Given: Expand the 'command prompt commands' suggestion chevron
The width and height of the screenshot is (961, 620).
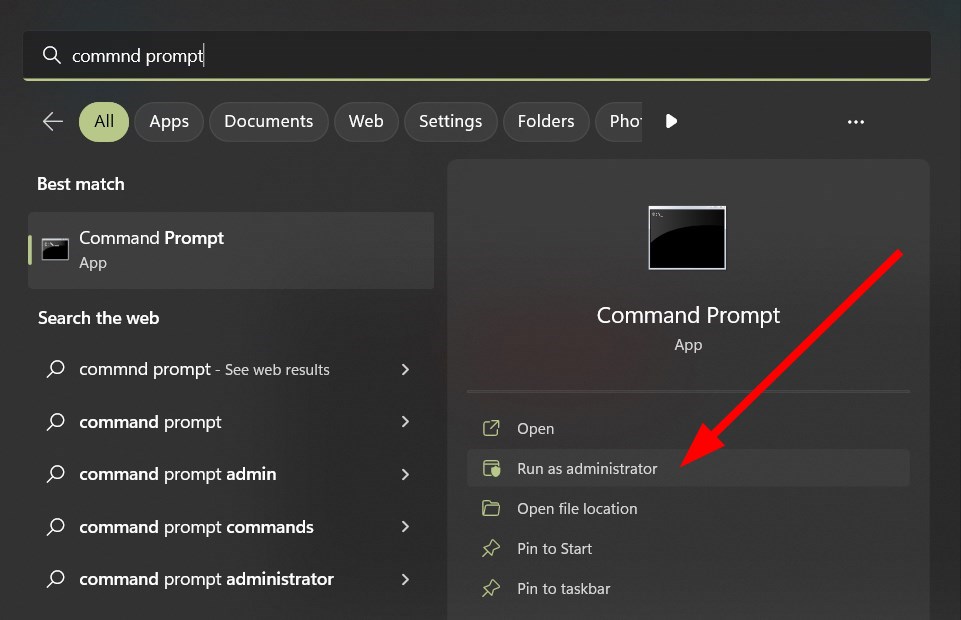Looking at the screenshot, I should [405, 527].
